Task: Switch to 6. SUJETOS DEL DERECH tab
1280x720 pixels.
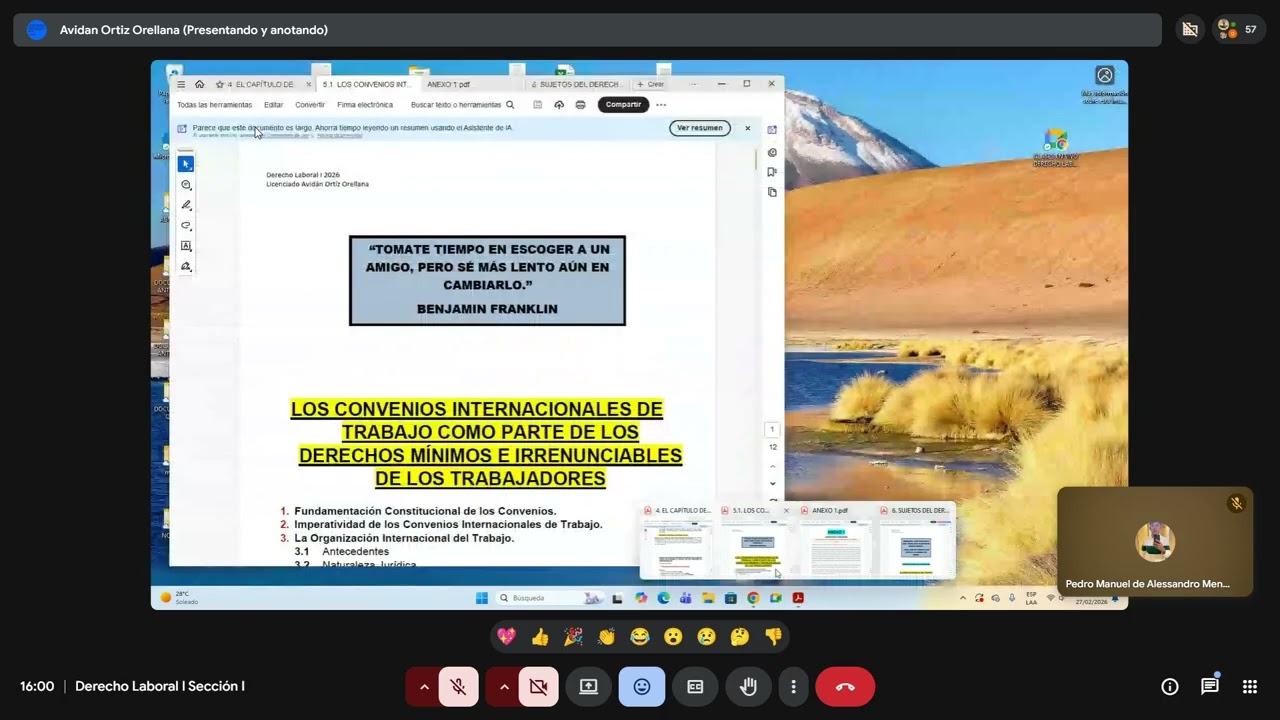Action: tap(576, 85)
